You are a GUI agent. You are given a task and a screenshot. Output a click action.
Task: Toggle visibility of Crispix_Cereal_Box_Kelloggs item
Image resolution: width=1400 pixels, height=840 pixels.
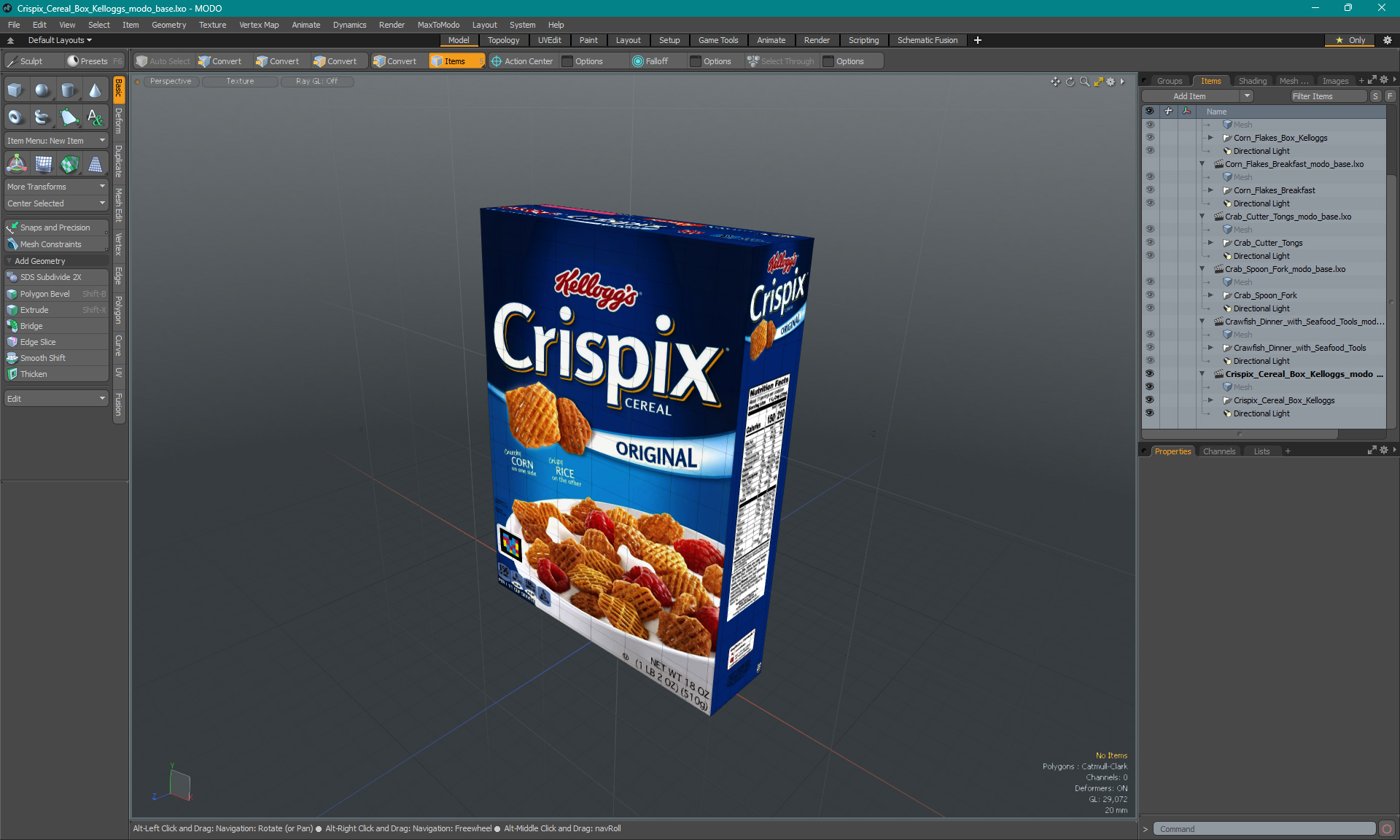click(1150, 400)
